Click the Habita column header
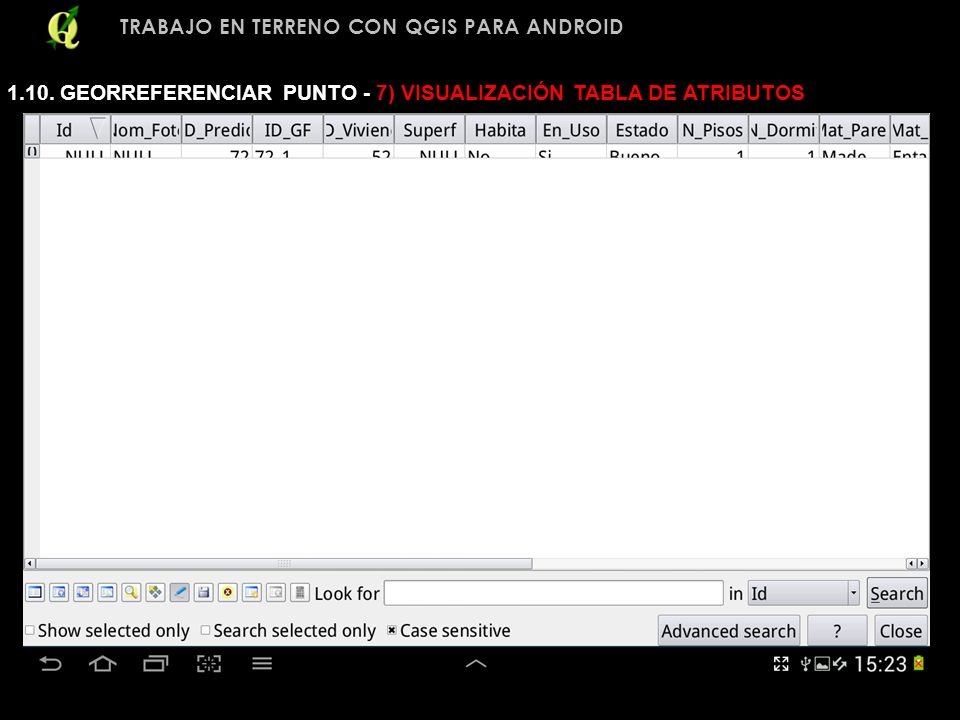The width and height of the screenshot is (960, 720). (500, 130)
